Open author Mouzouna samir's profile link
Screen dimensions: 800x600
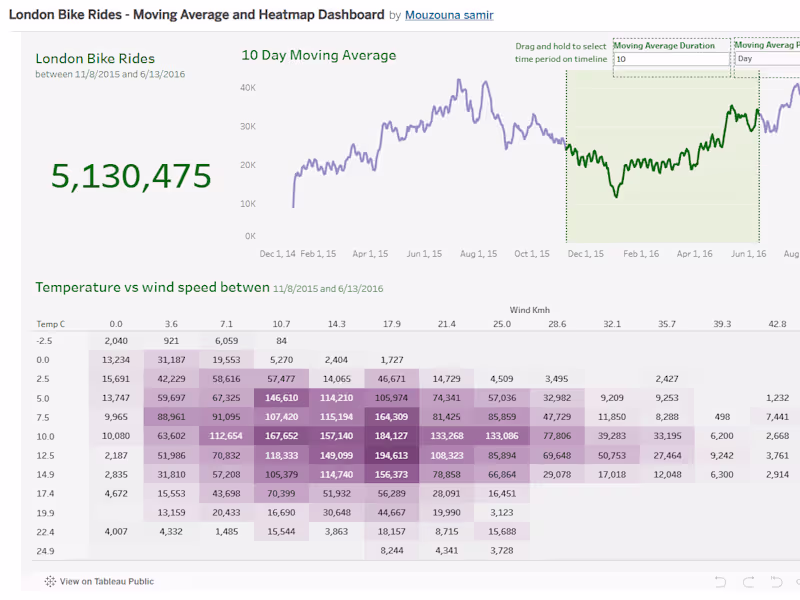coord(449,15)
